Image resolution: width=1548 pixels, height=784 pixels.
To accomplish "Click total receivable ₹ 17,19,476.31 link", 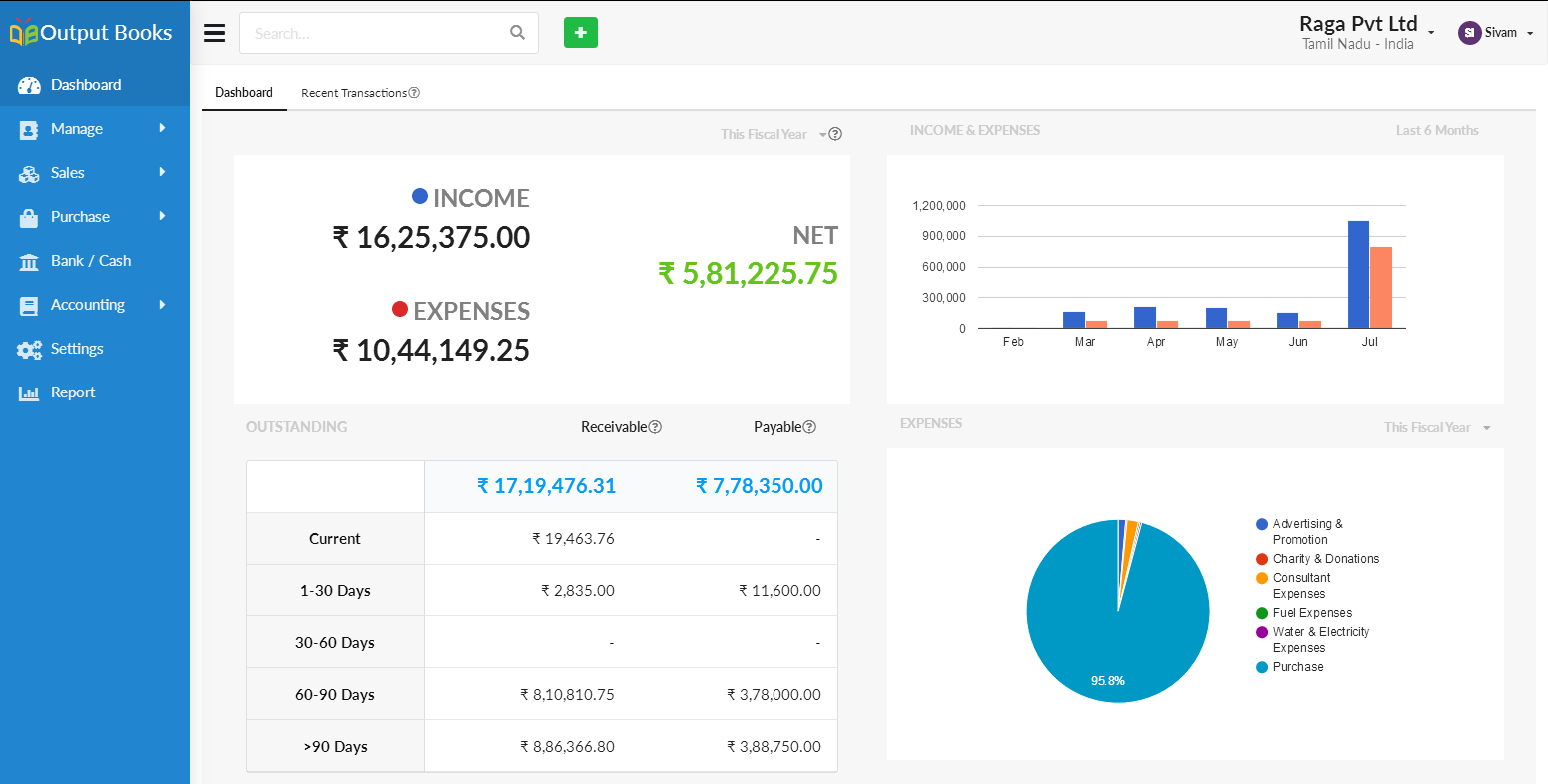I will pyautogui.click(x=546, y=486).
